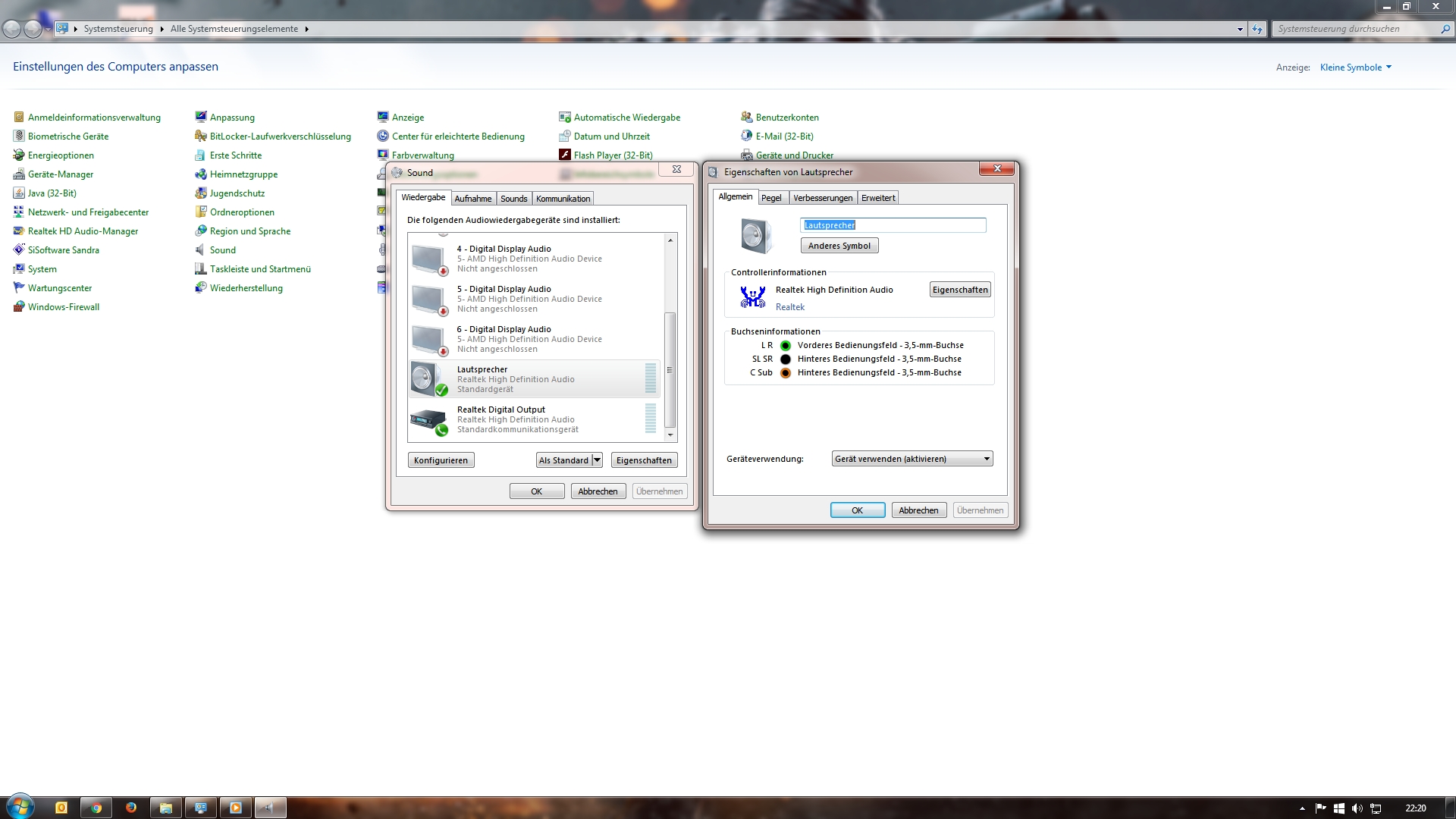Select Realtek Digital Output device icon
Image resolution: width=1456 pixels, height=819 pixels.
[x=428, y=419]
